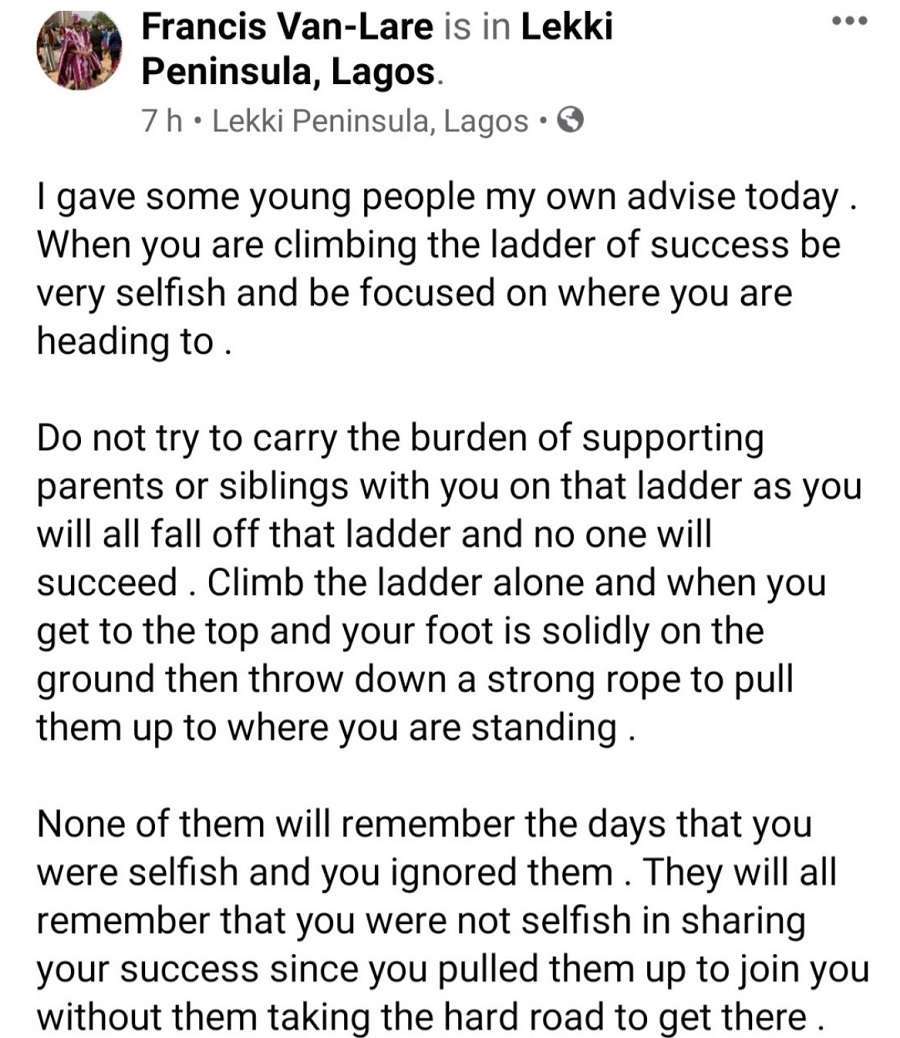
Task: Open the three-dot post options menu
Action: pyautogui.click(x=849, y=21)
